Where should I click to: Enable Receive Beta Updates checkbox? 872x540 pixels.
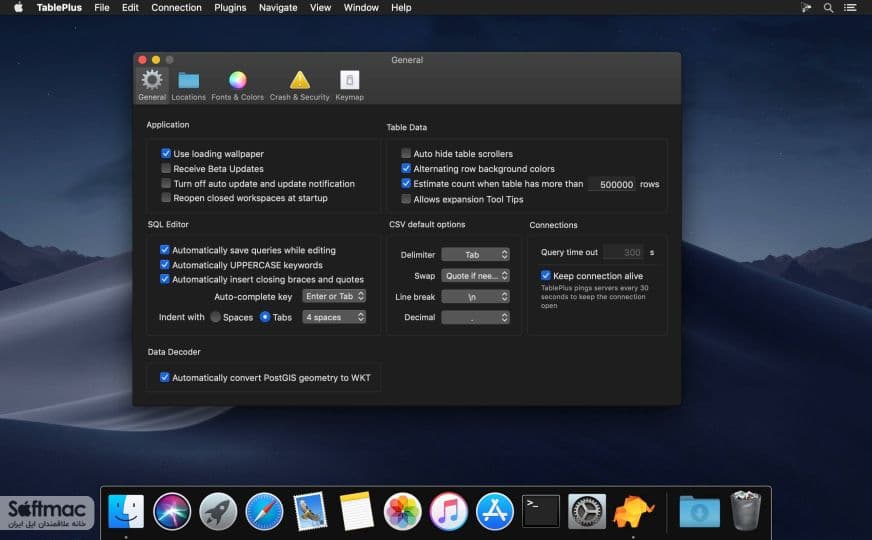click(166, 168)
